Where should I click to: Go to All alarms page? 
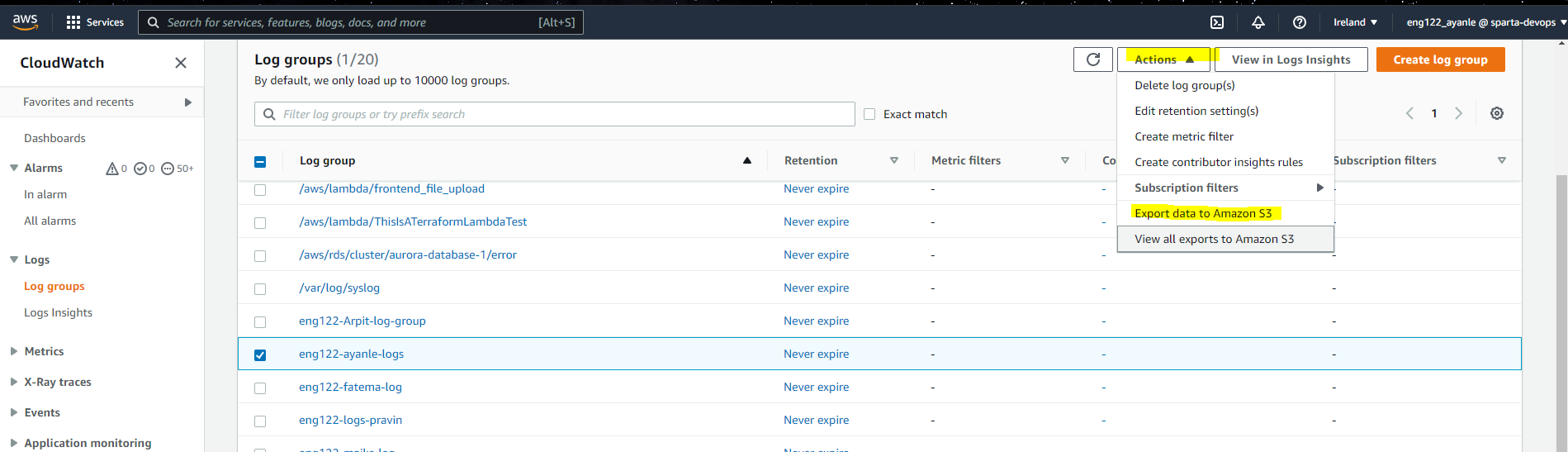point(50,221)
